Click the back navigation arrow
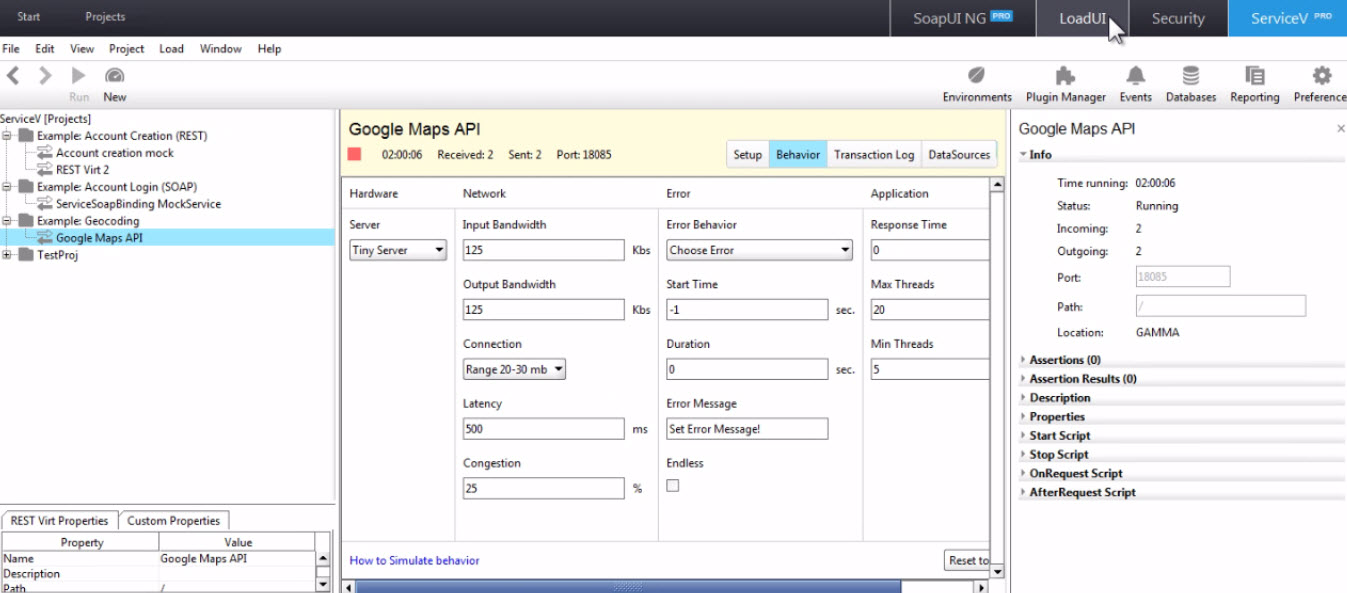 click(x=12, y=74)
